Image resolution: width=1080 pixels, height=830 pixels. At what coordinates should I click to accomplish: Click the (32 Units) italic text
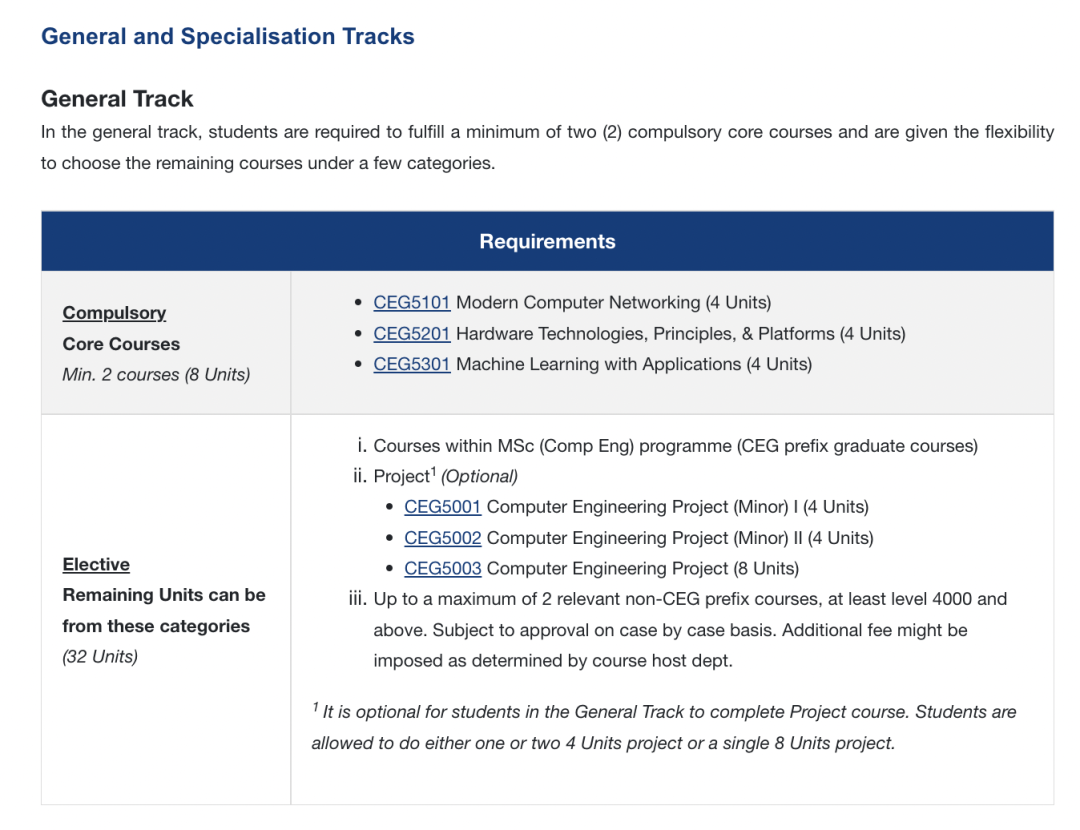point(100,657)
